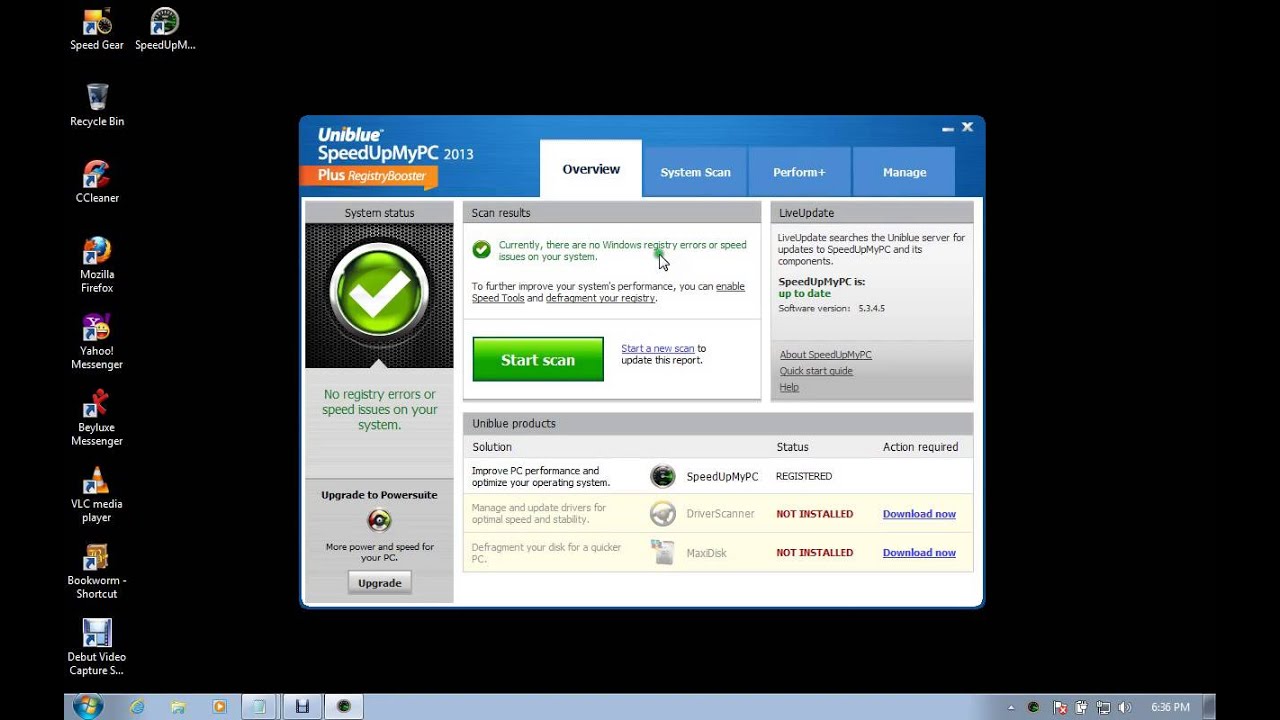The height and width of the screenshot is (720, 1280).
Task: Click the 'Solution' column header
Action: coord(492,447)
